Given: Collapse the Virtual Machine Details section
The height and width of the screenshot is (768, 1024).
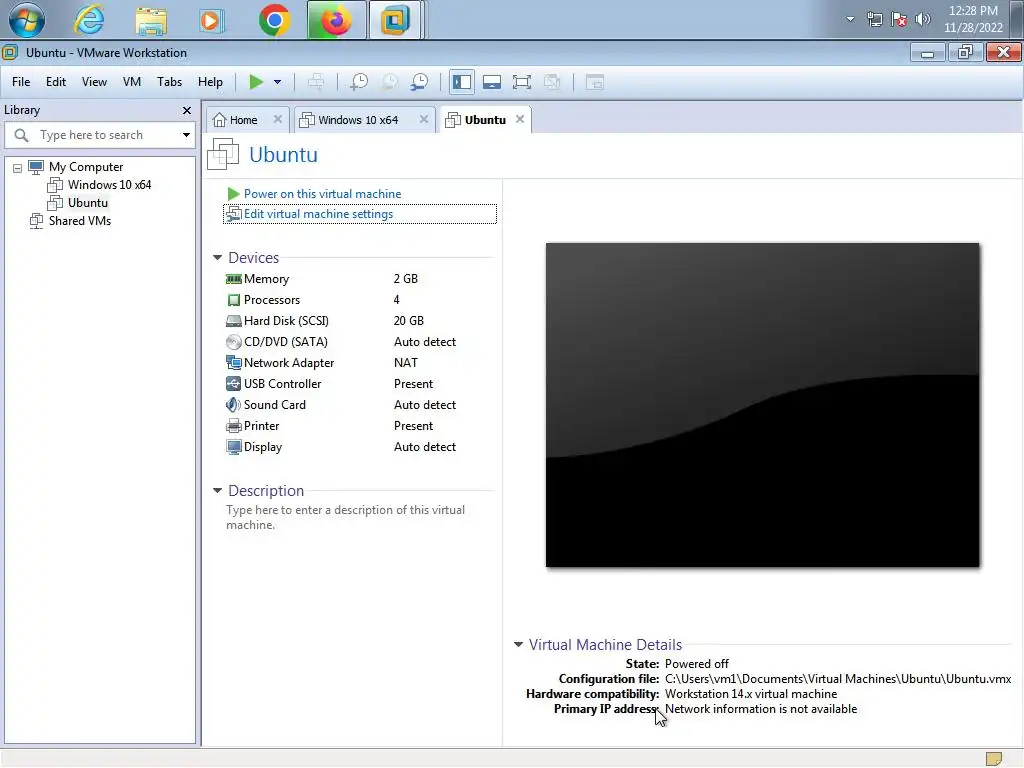Looking at the screenshot, I should coord(519,645).
